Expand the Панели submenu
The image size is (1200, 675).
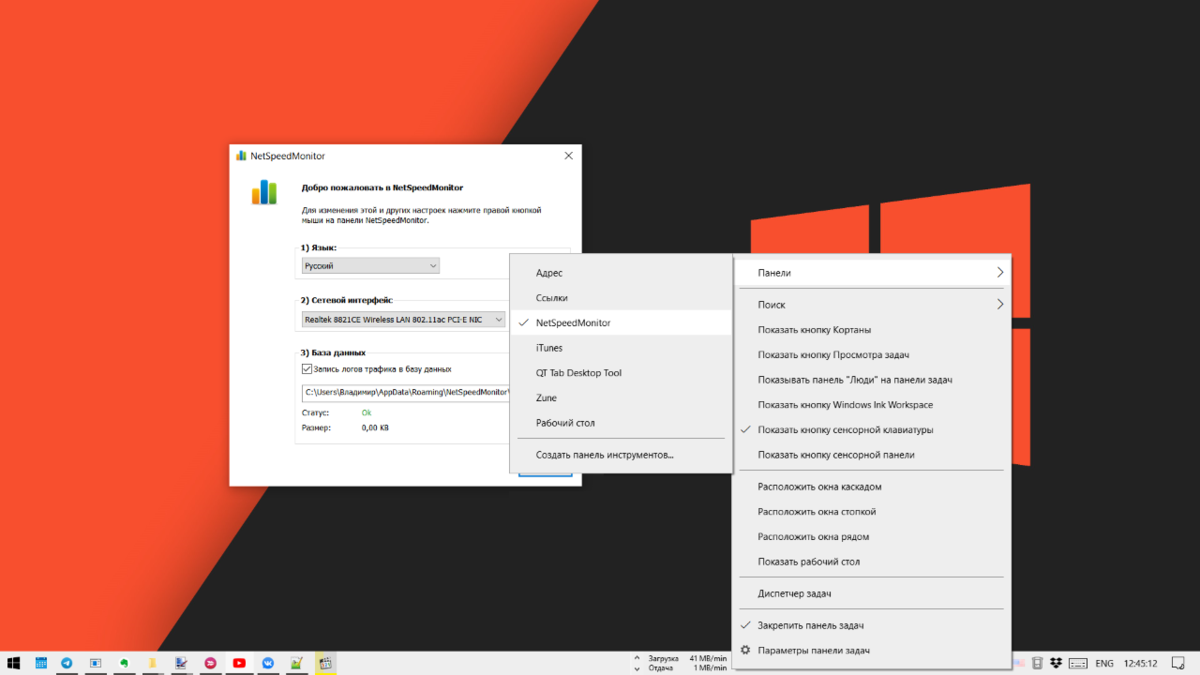pos(871,273)
